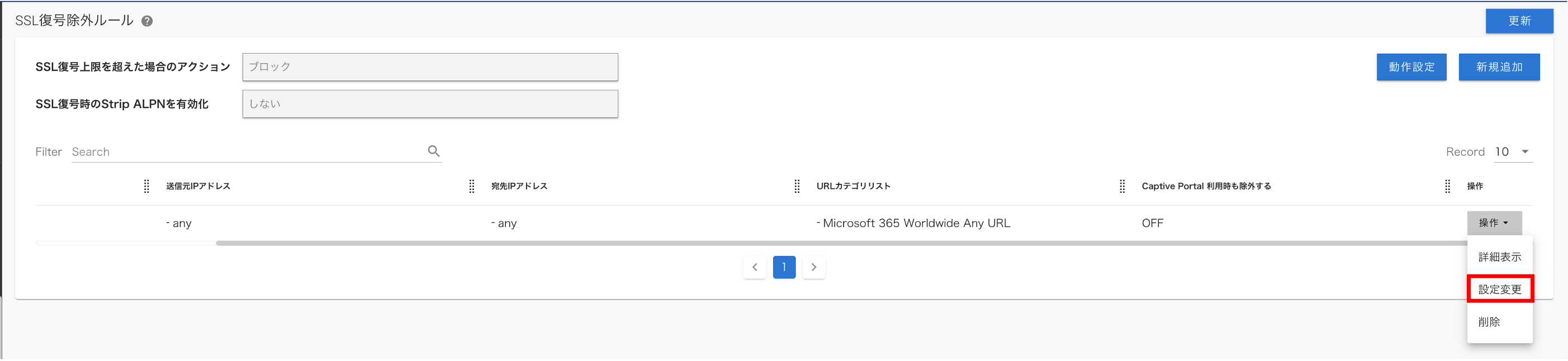Click drag handle beside 宛先IPアドレス column
This screenshot has width=1568, height=361.
pyautogui.click(x=471, y=186)
